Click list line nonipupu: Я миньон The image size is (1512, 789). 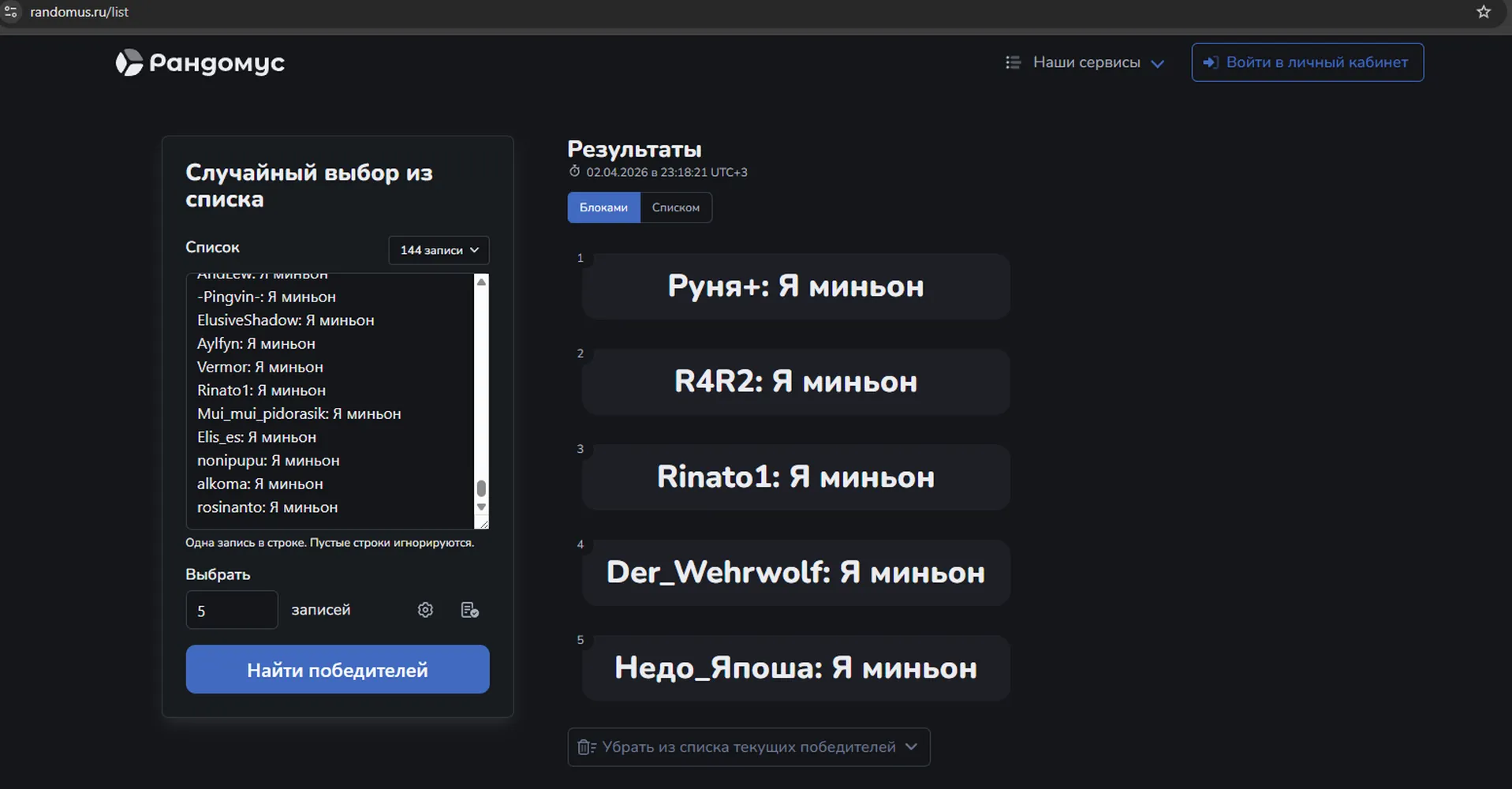pyautogui.click(x=268, y=461)
